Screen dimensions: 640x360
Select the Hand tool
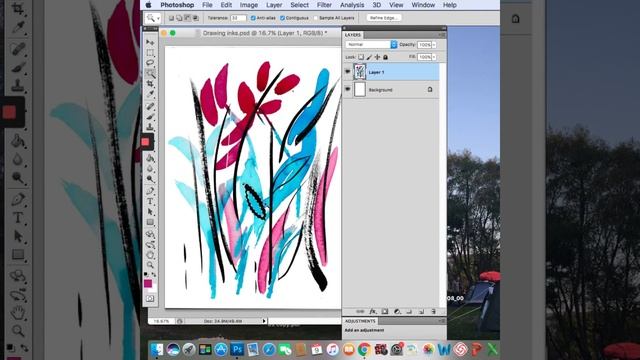coord(150,255)
